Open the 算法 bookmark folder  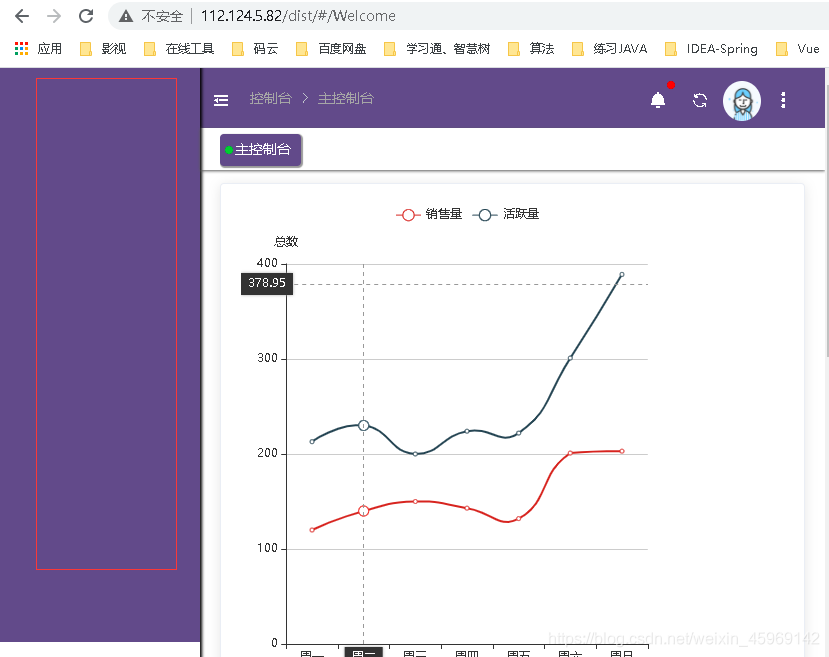(531, 49)
